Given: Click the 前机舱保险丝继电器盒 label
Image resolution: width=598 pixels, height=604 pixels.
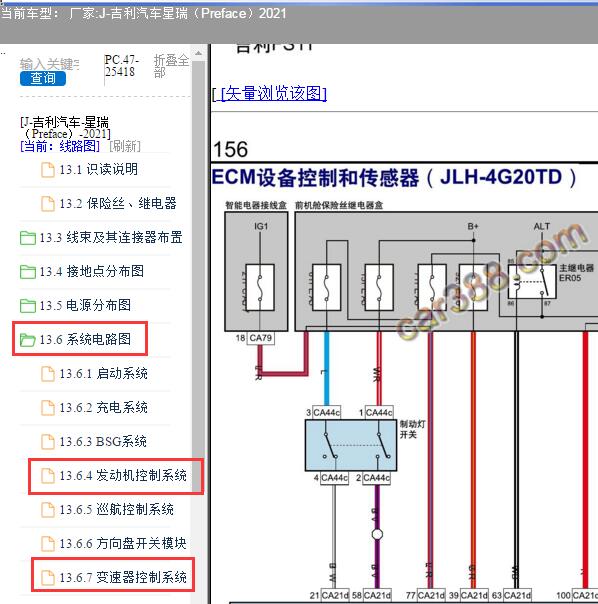Looking at the screenshot, I should 339,205.
